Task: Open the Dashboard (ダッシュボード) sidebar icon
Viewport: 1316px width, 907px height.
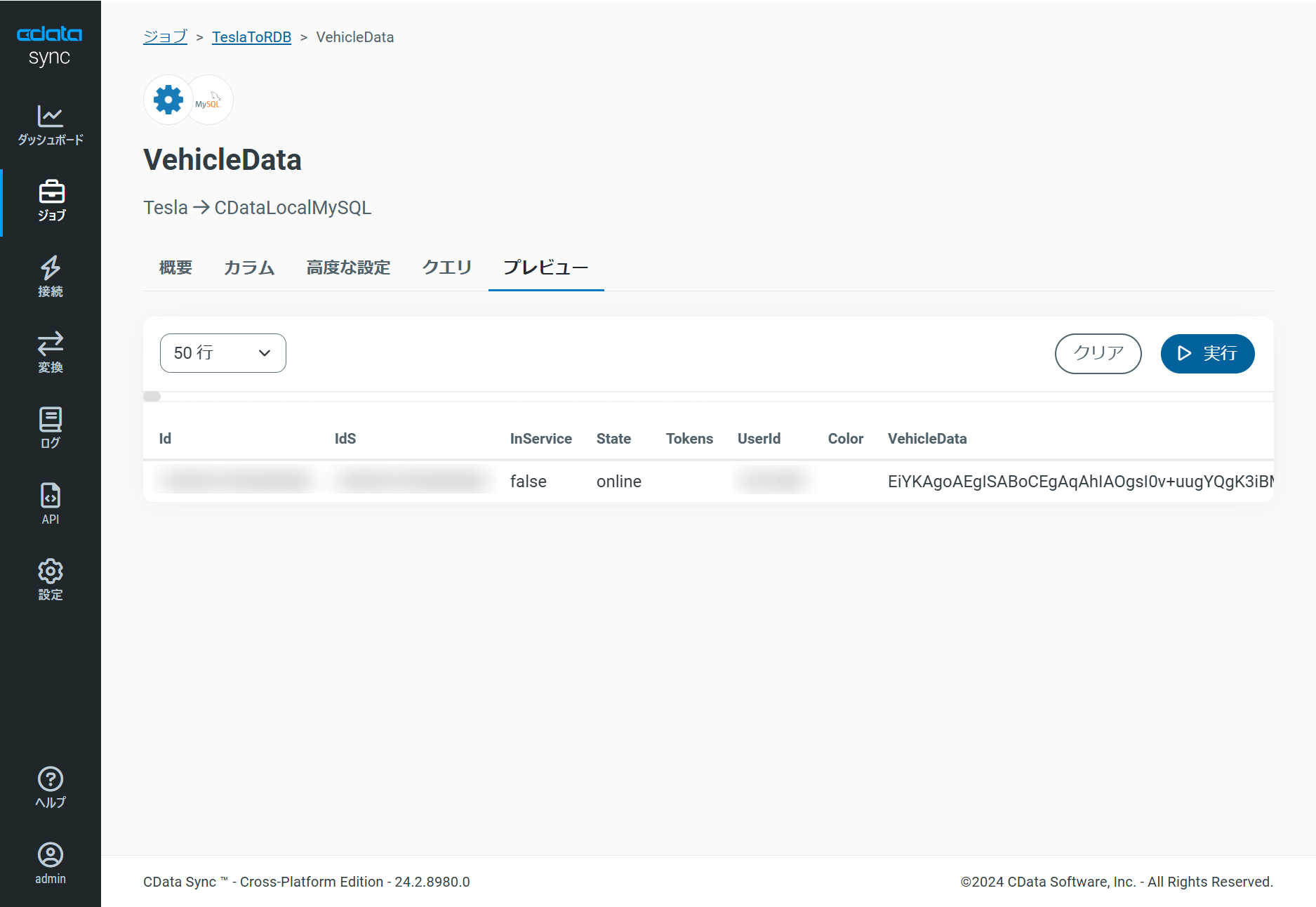Action: point(51,125)
